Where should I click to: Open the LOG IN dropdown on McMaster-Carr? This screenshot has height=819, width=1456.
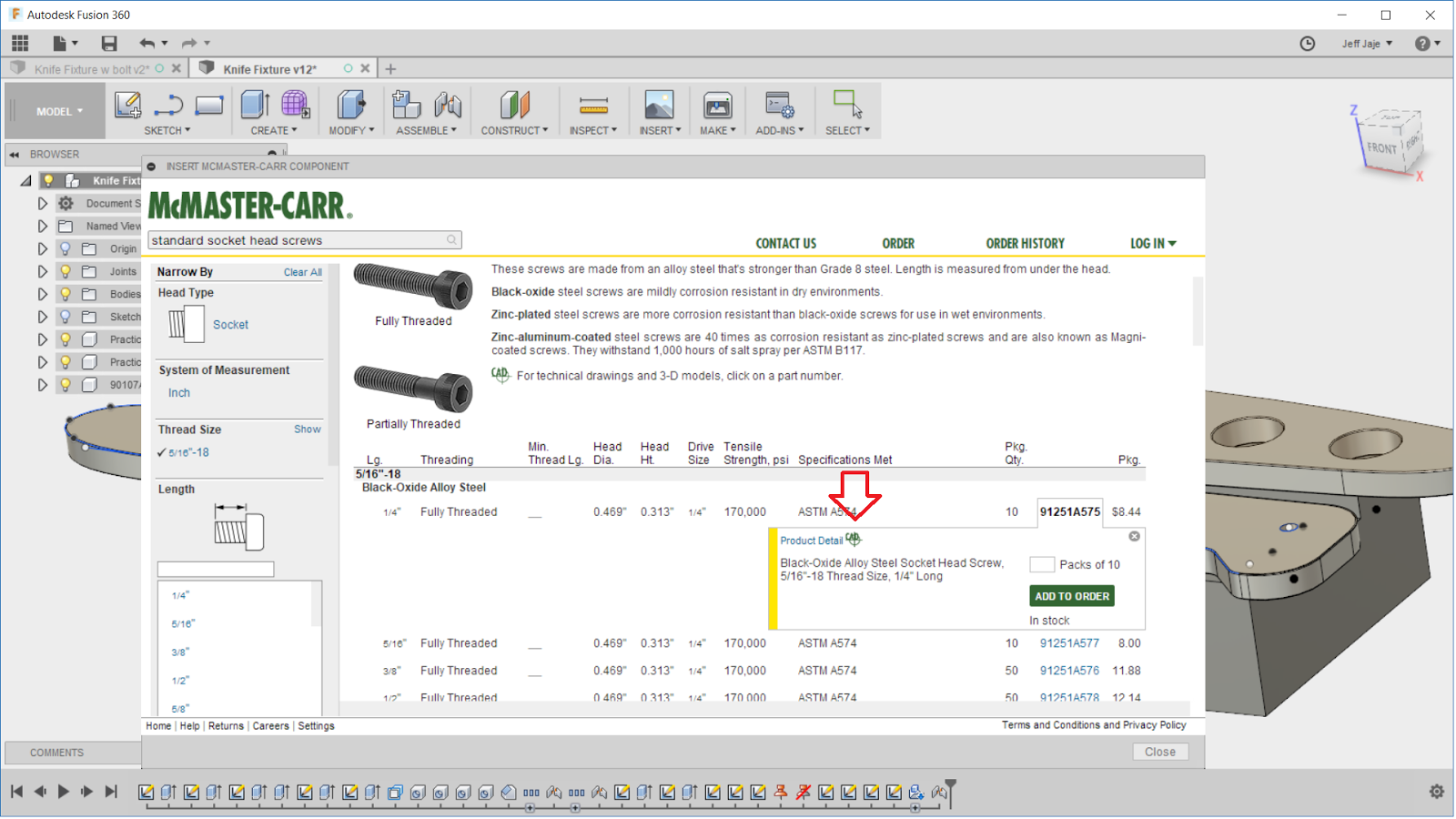point(1151,243)
